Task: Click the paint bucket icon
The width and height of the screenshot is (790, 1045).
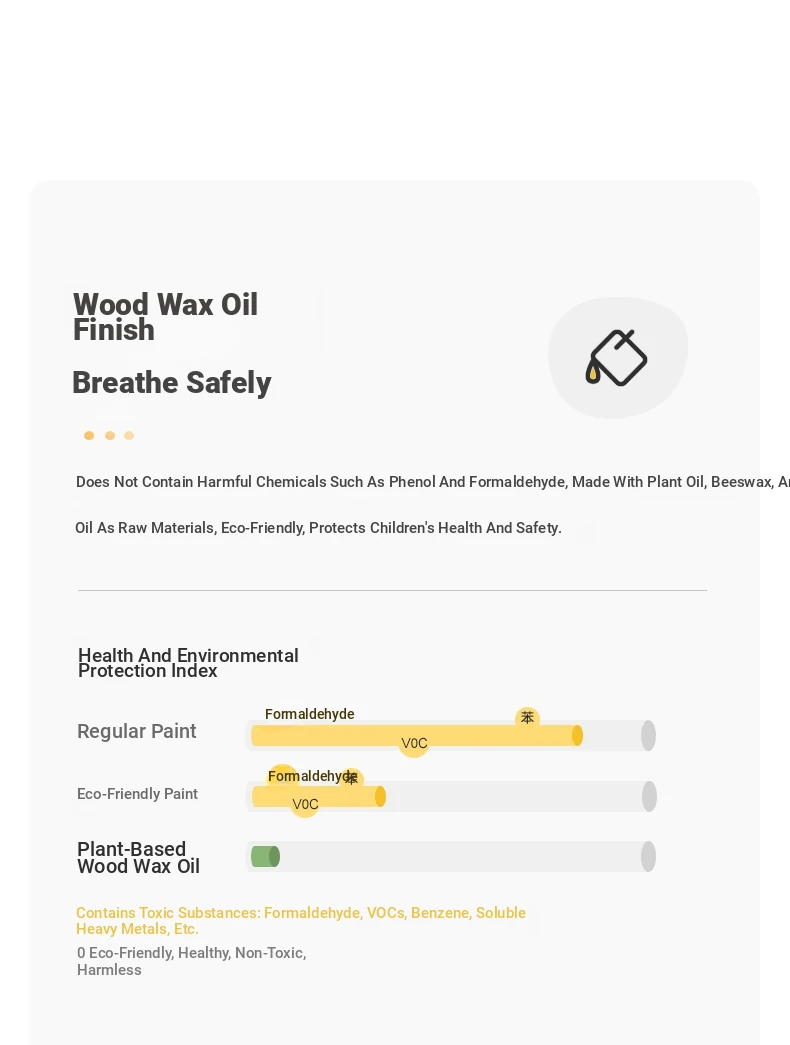Action: (616, 358)
